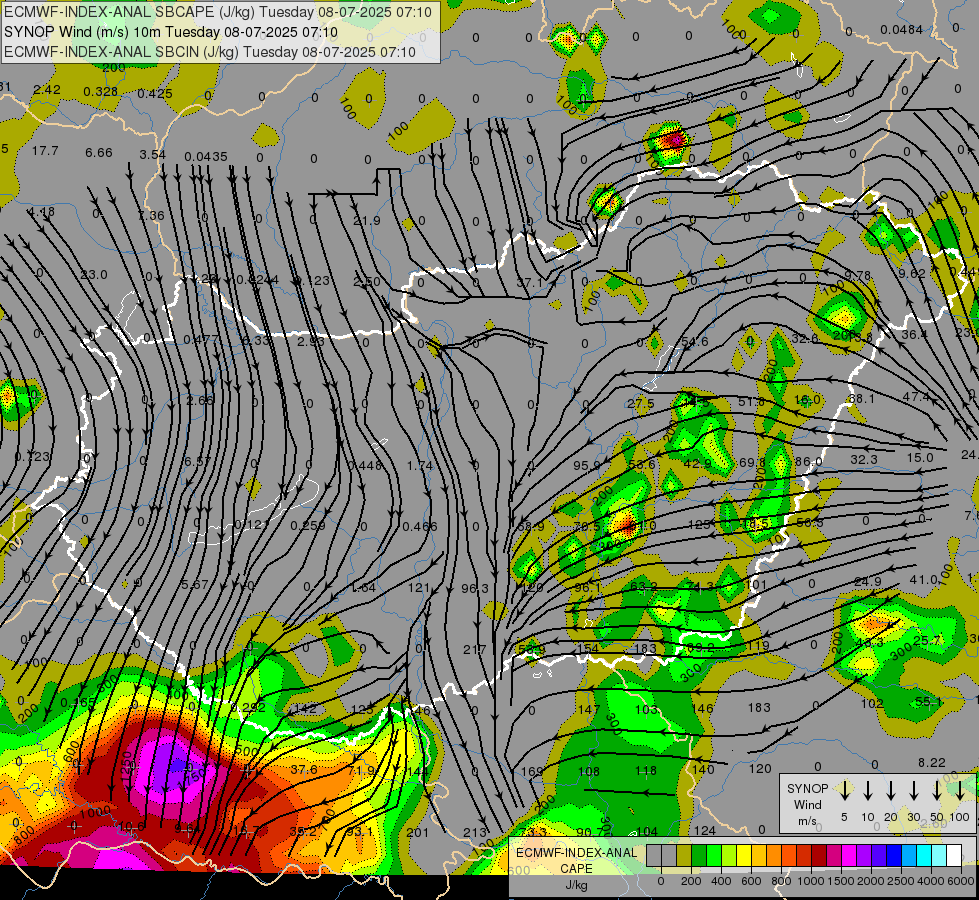
Task: Click the map value '27.5'
Action: 641,403
